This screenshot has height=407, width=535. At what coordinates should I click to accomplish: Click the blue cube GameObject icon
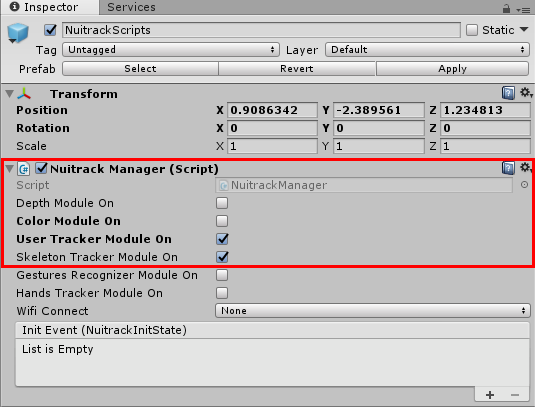(x=18, y=33)
